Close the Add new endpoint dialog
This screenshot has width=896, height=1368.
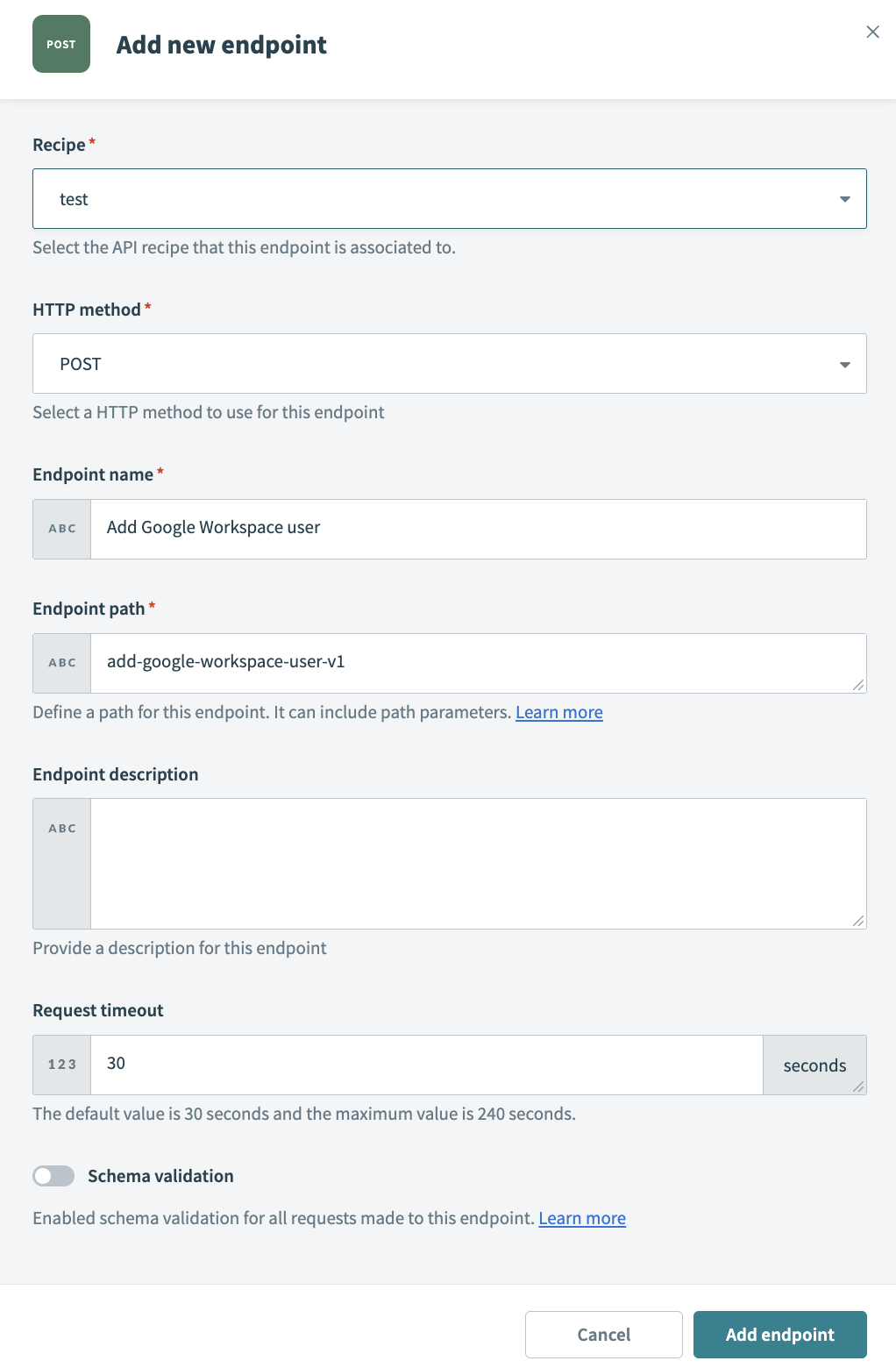(872, 32)
